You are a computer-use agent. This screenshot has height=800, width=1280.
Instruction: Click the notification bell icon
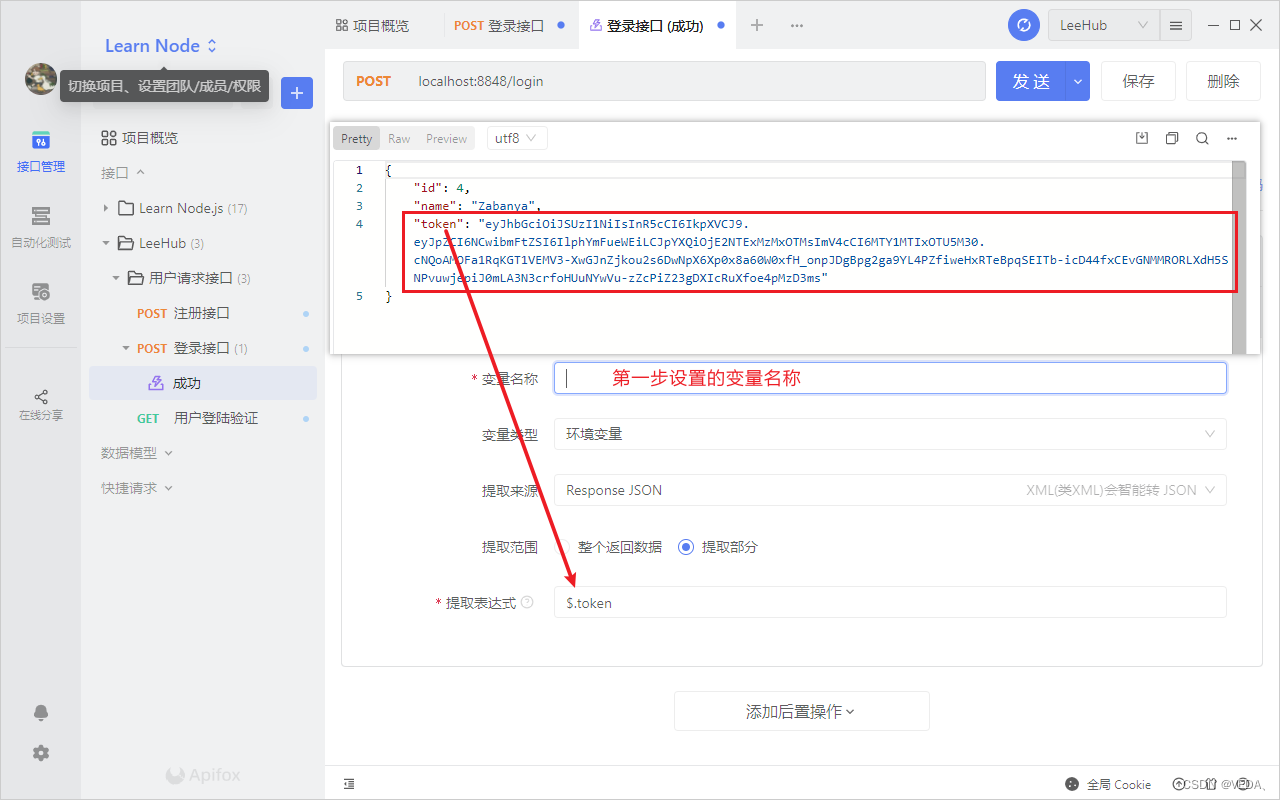click(41, 713)
